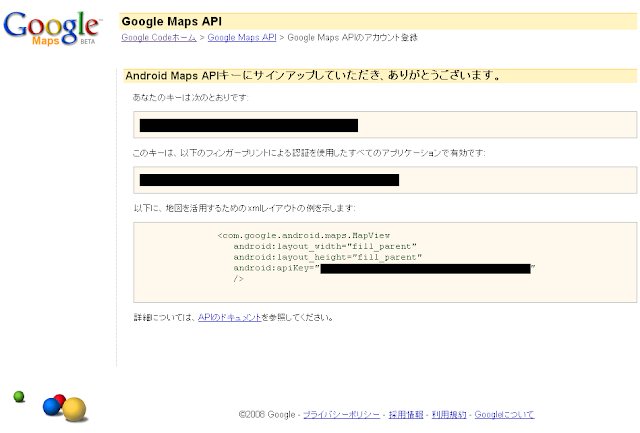The width and height of the screenshot is (640, 433).
Task: Open the APIのドキュメント link
Action: (229, 318)
